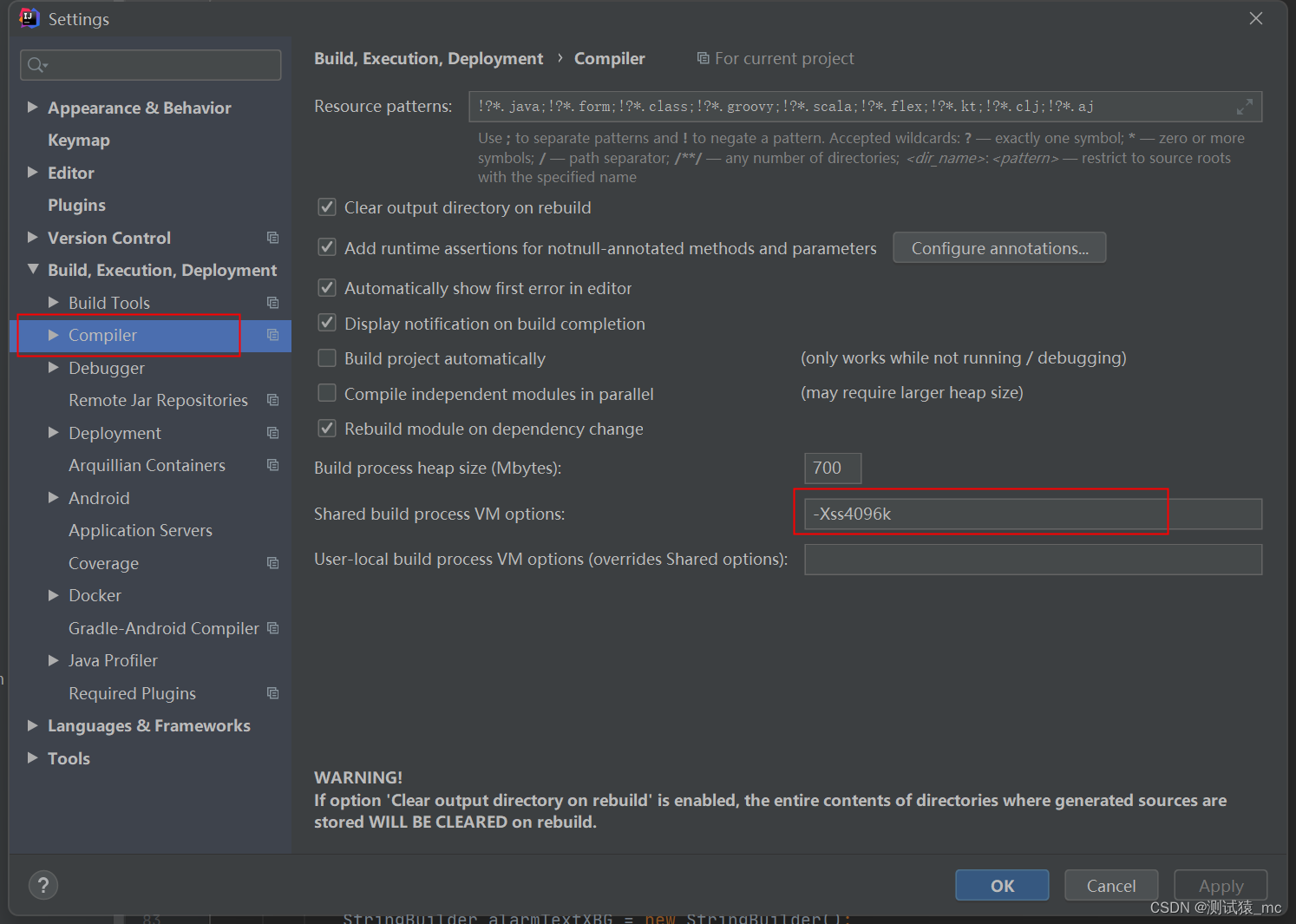Image resolution: width=1296 pixels, height=924 pixels.
Task: Collapse Build, Execution, Deployment tree node
Action: click(32, 269)
